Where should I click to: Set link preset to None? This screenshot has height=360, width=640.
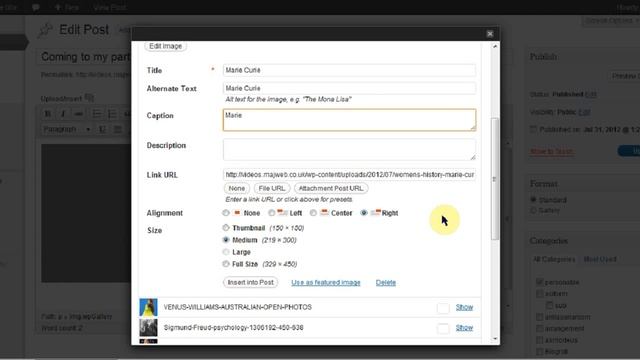[237, 188]
